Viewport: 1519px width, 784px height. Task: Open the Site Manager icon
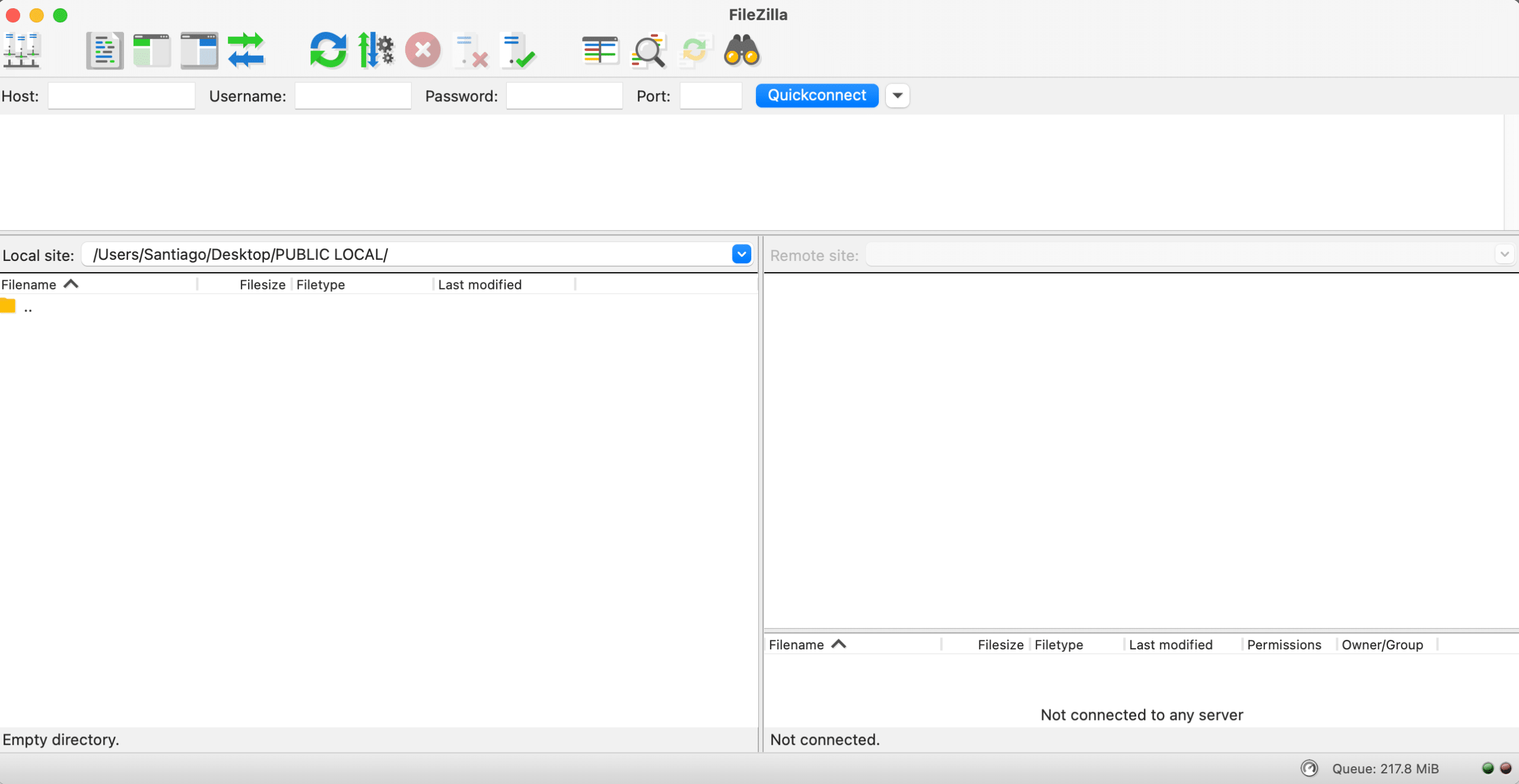click(21, 50)
